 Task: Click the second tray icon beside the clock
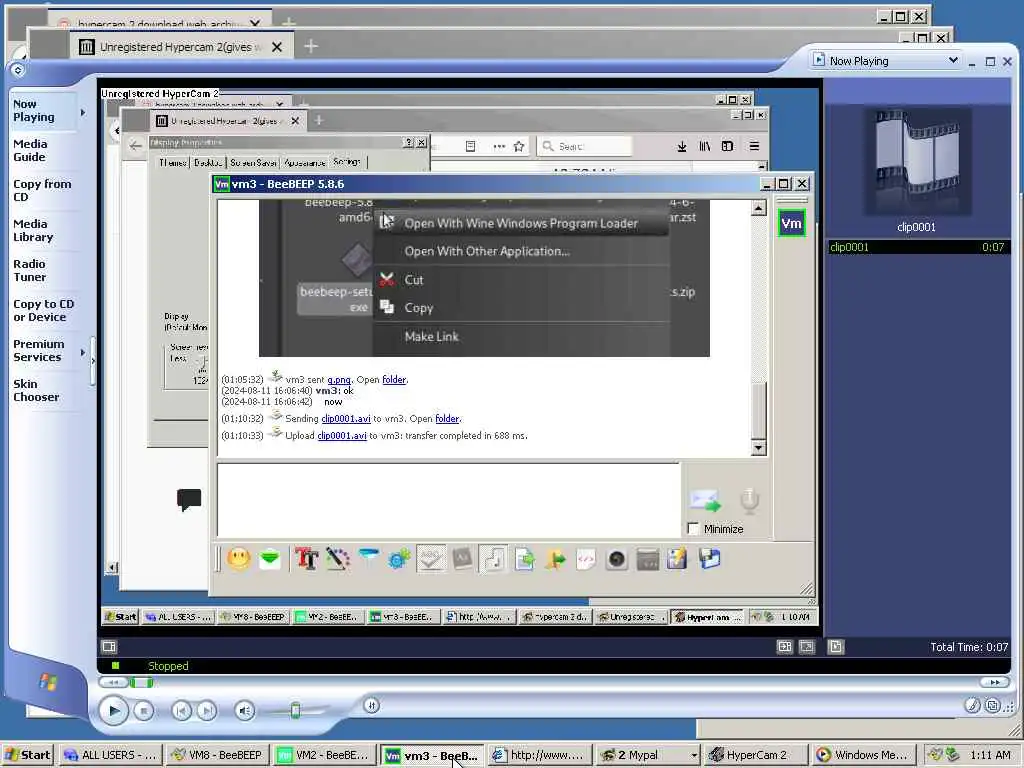point(952,755)
